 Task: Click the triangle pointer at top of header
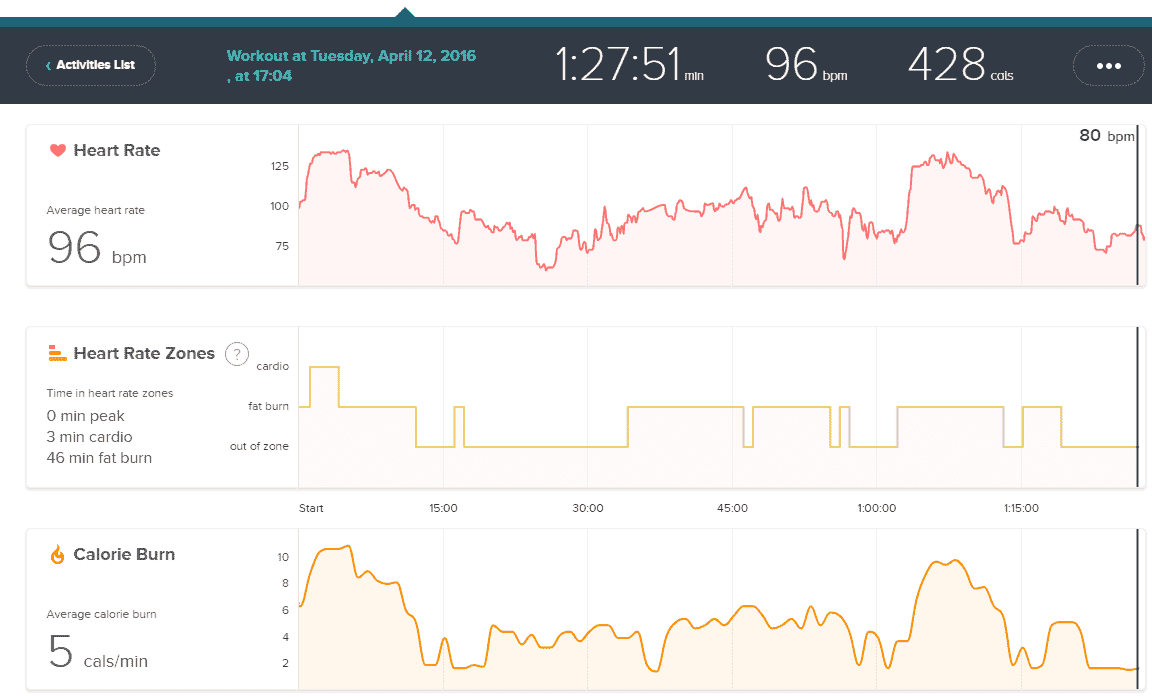click(x=404, y=12)
